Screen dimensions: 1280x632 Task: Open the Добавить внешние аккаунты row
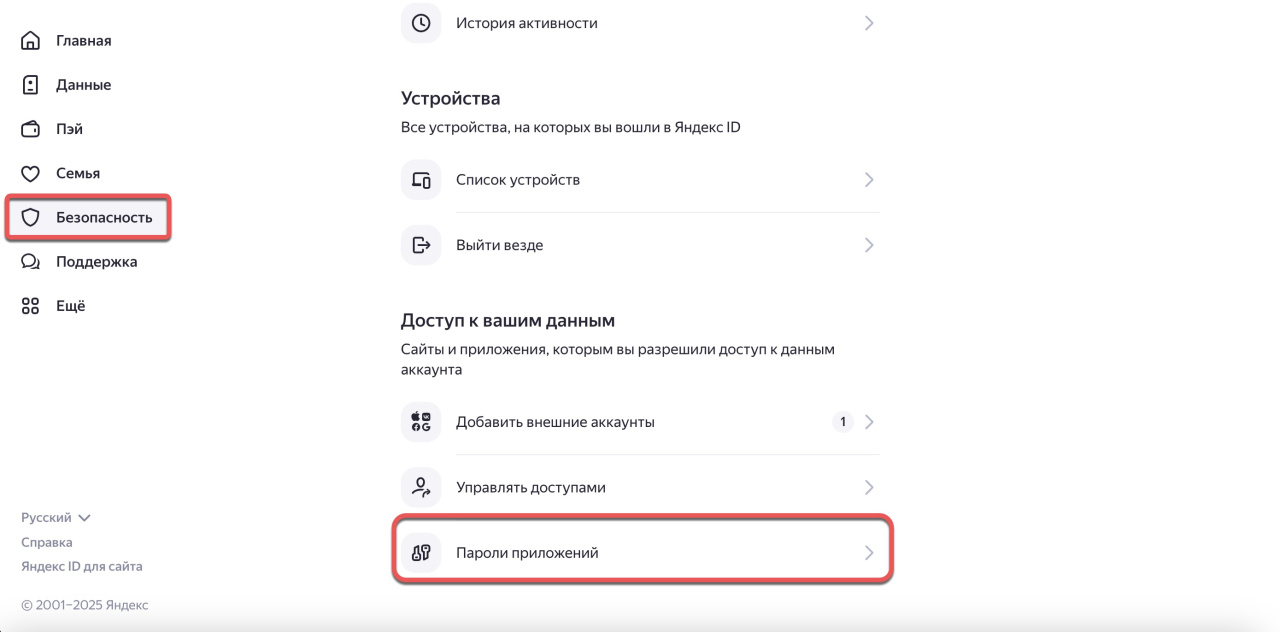640,422
